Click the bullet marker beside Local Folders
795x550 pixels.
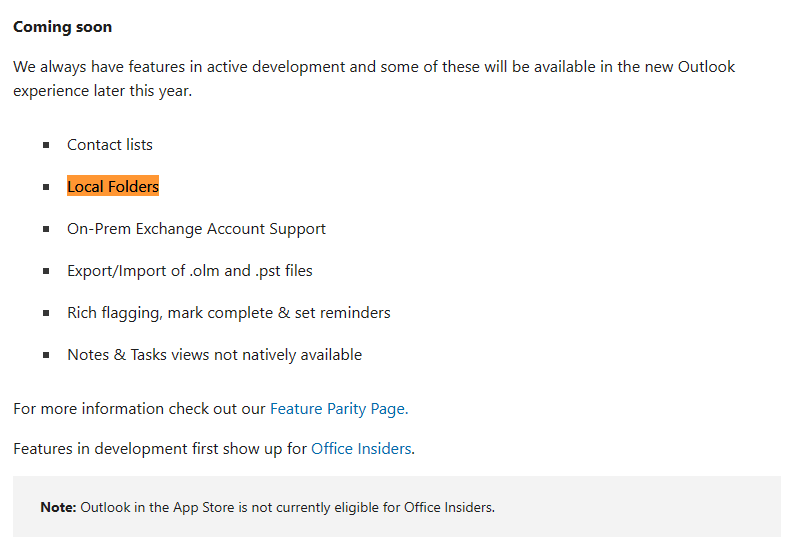point(46,187)
